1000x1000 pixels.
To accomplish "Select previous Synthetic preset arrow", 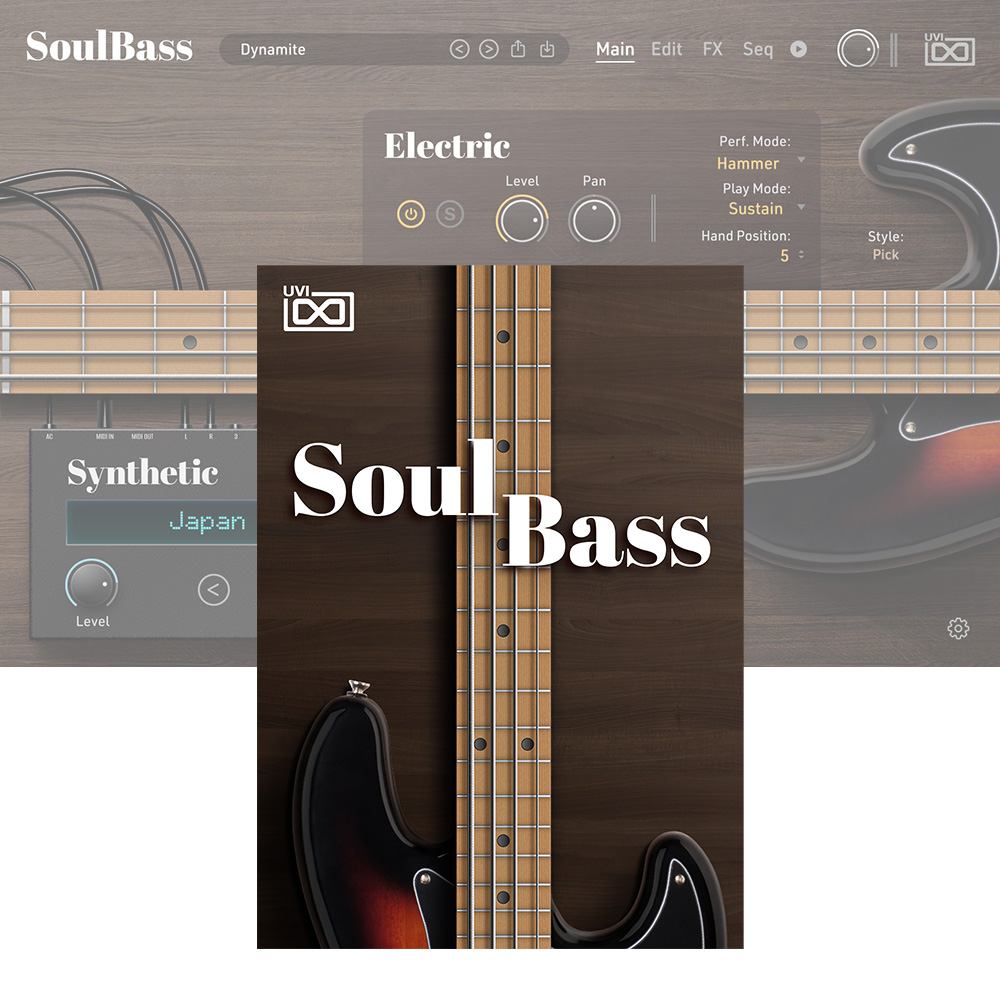I will pyautogui.click(x=214, y=590).
